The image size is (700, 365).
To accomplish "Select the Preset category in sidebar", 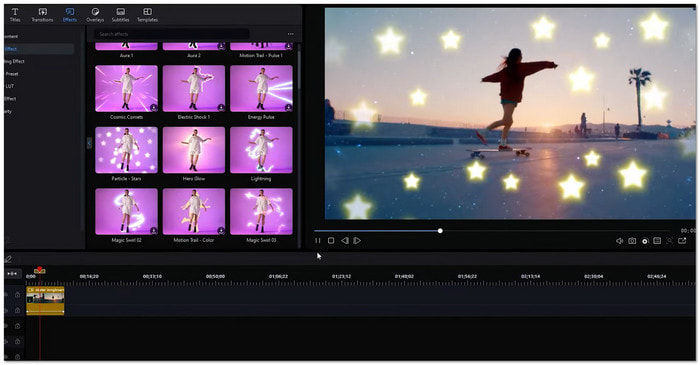I will coord(12,74).
